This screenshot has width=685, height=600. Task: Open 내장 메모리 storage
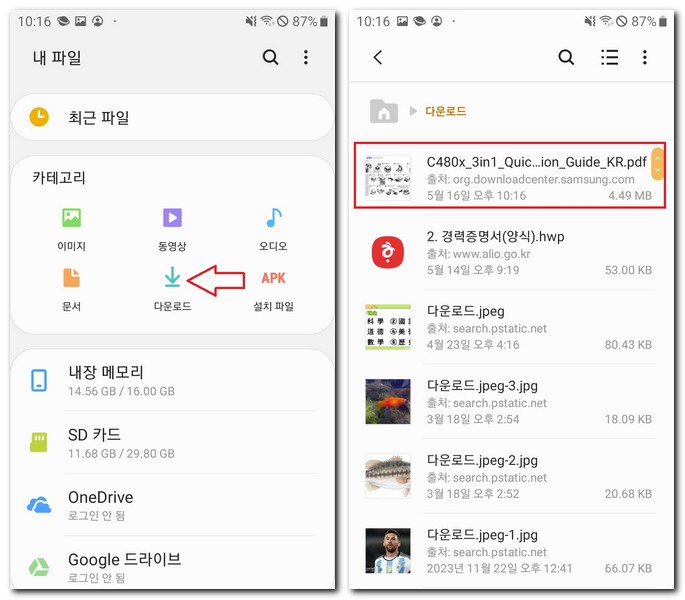point(172,380)
